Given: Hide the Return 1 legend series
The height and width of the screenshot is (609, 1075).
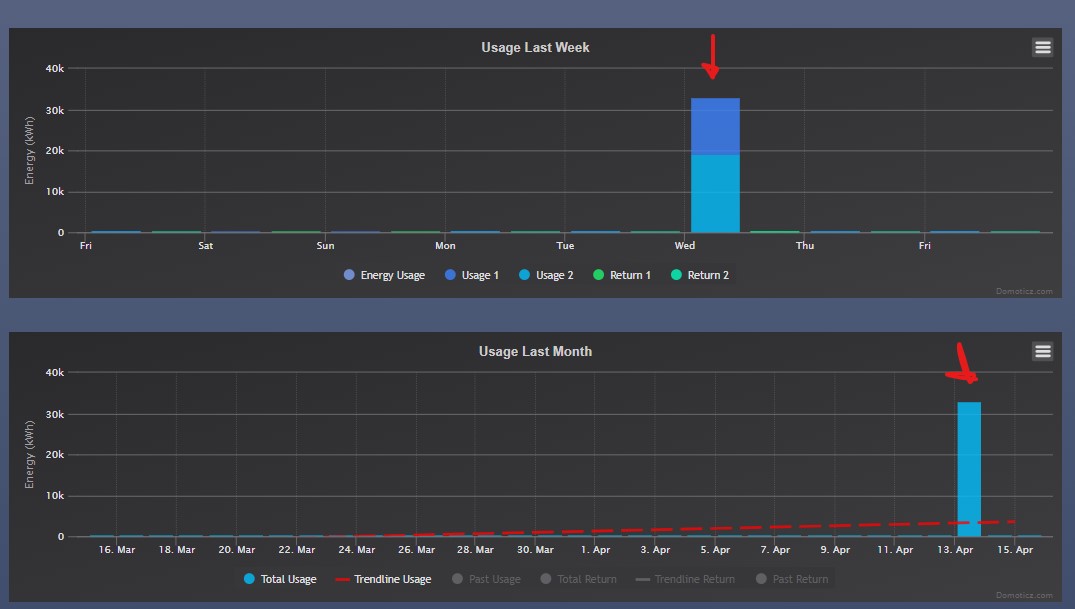Looking at the screenshot, I should (x=622, y=275).
